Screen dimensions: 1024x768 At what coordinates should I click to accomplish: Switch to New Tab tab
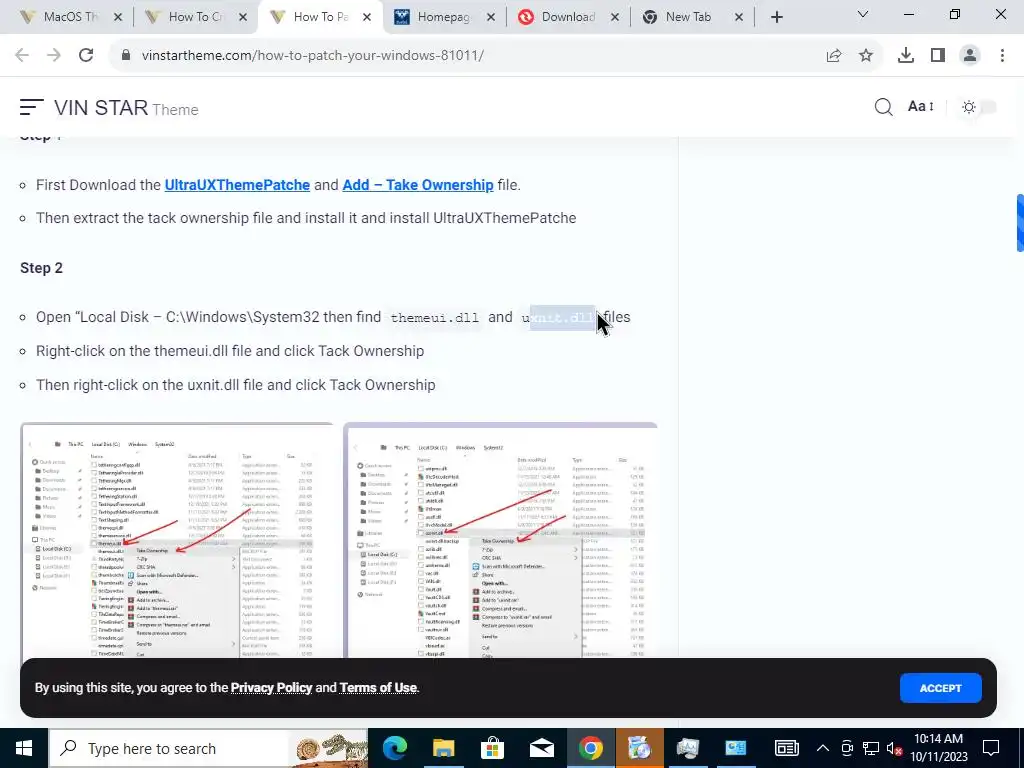pyautogui.click(x=692, y=17)
